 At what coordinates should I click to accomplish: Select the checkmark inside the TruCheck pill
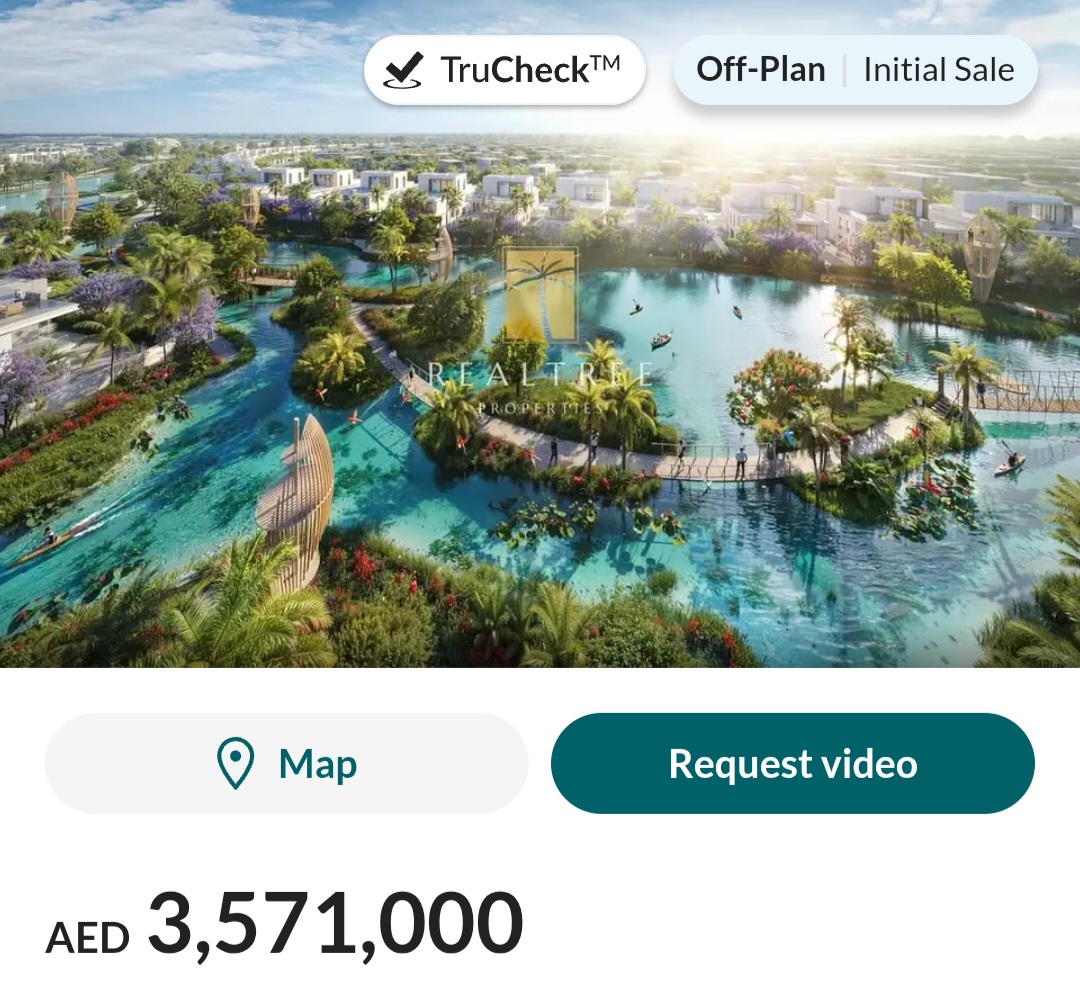pyautogui.click(x=405, y=66)
